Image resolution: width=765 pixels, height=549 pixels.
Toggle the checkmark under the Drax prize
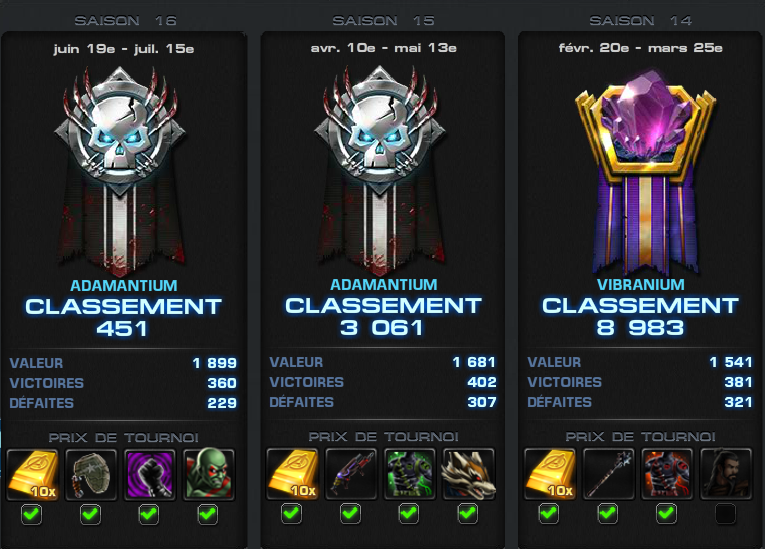point(208,514)
